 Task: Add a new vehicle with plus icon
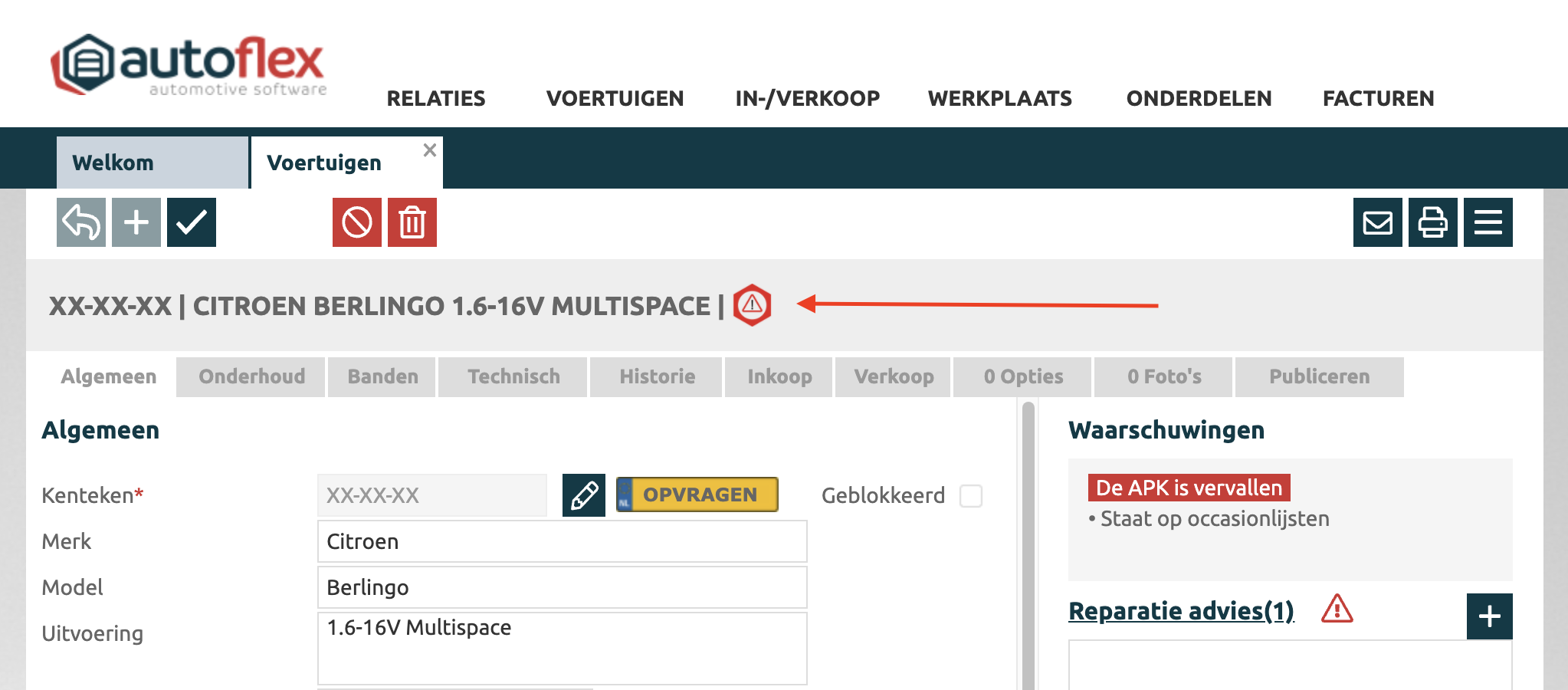tap(136, 222)
